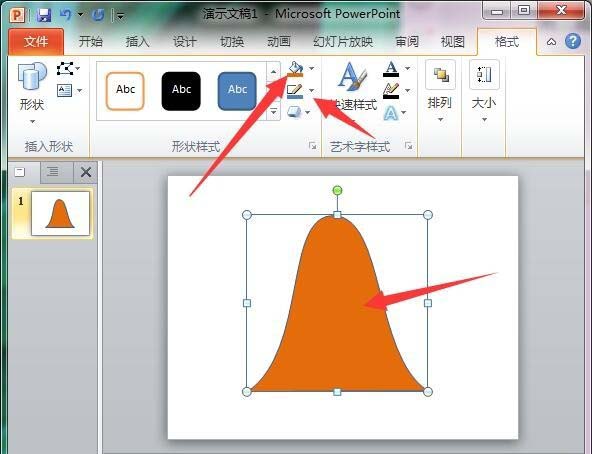Switch to the 视图 (View) tab
The width and height of the screenshot is (592, 454).
(x=452, y=41)
